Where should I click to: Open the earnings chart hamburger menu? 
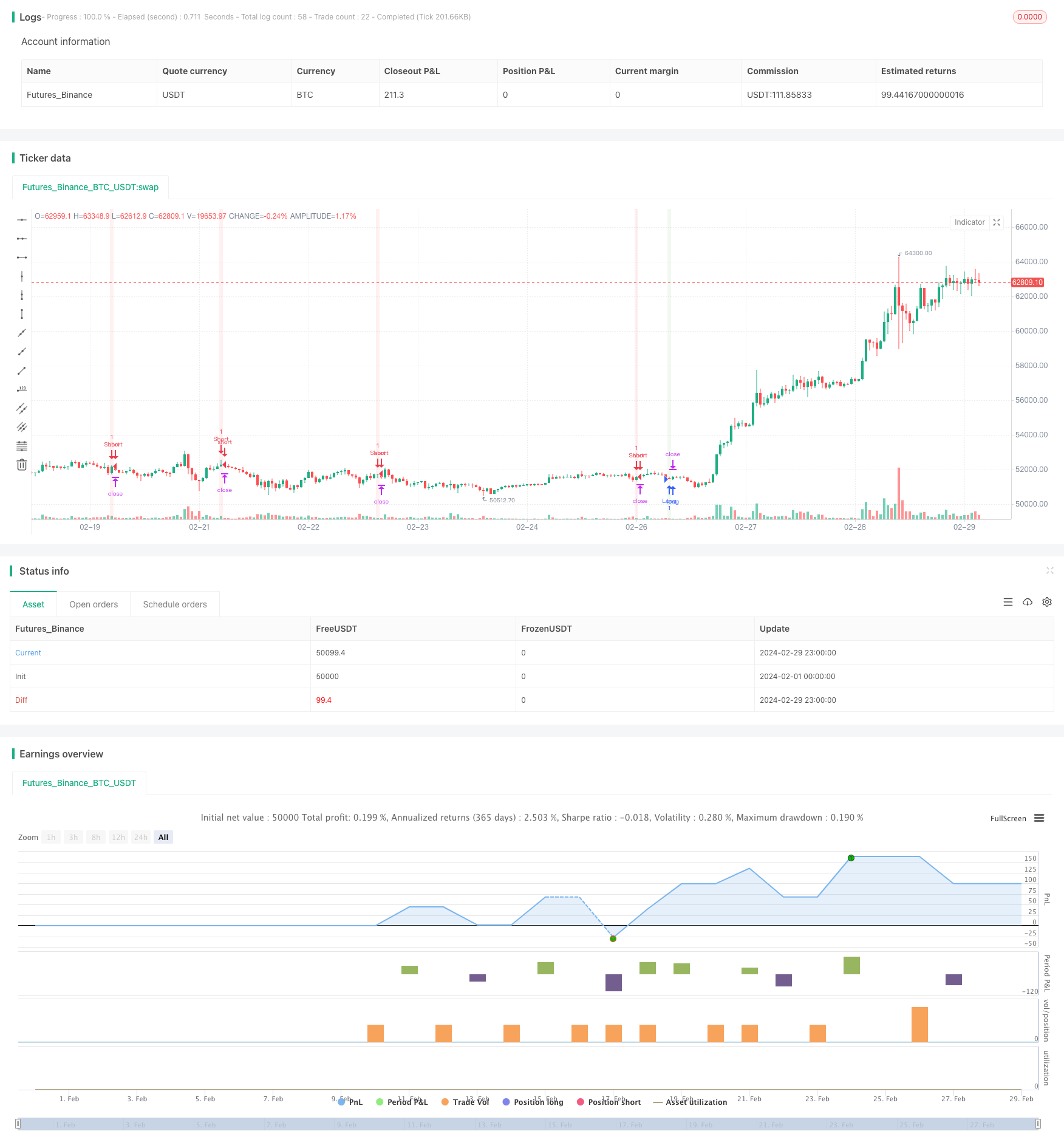click(1039, 818)
